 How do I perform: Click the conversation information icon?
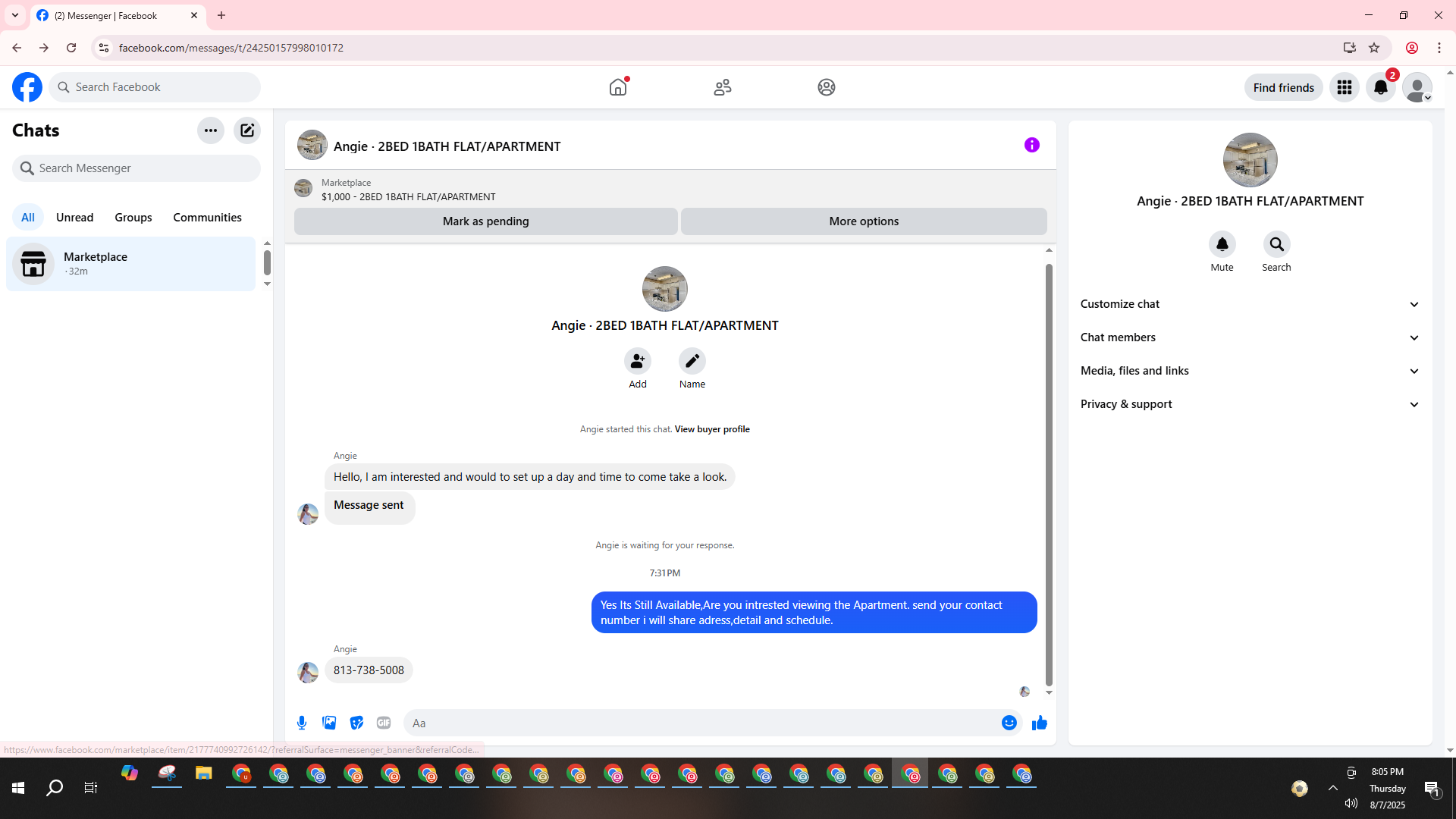[1032, 145]
